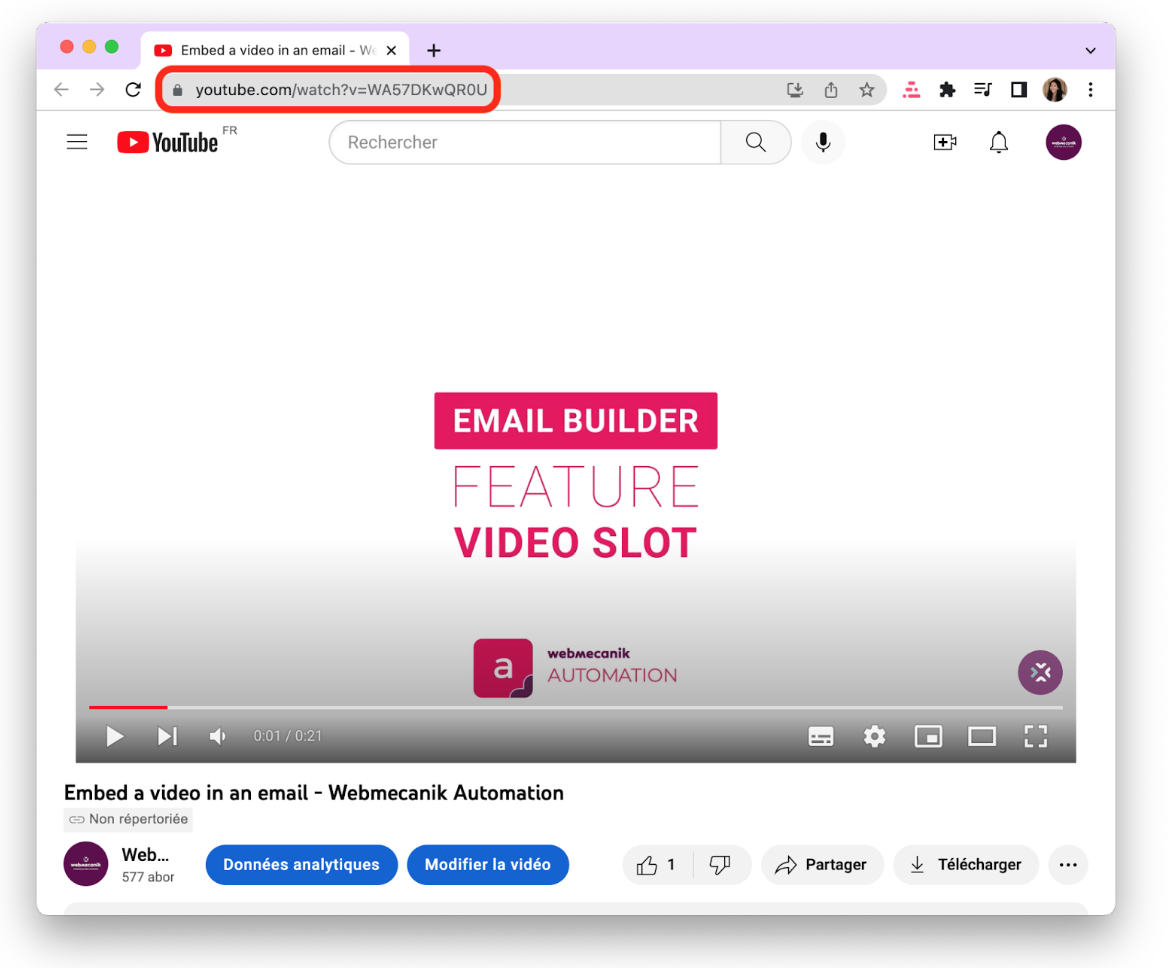The image size is (1168, 968).
Task: Seek on the red video progress bar
Action: pos(575,707)
